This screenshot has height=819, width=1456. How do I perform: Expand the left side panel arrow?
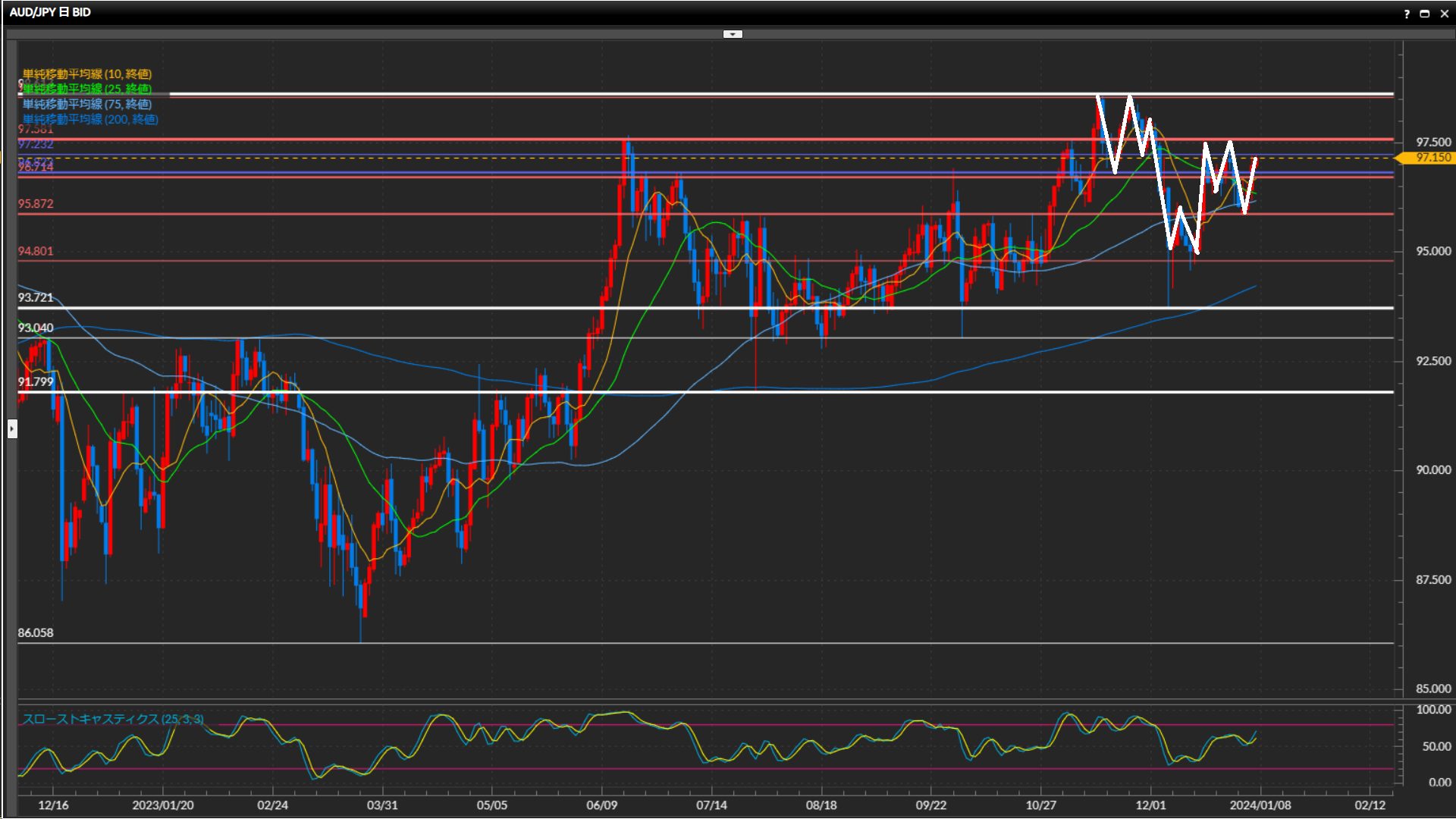pos(11,429)
